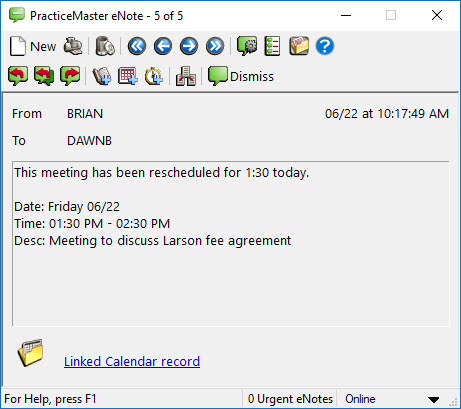This screenshot has height=409, width=461.
Task: Click the yellow folder icon in top toolbar
Action: (299, 46)
